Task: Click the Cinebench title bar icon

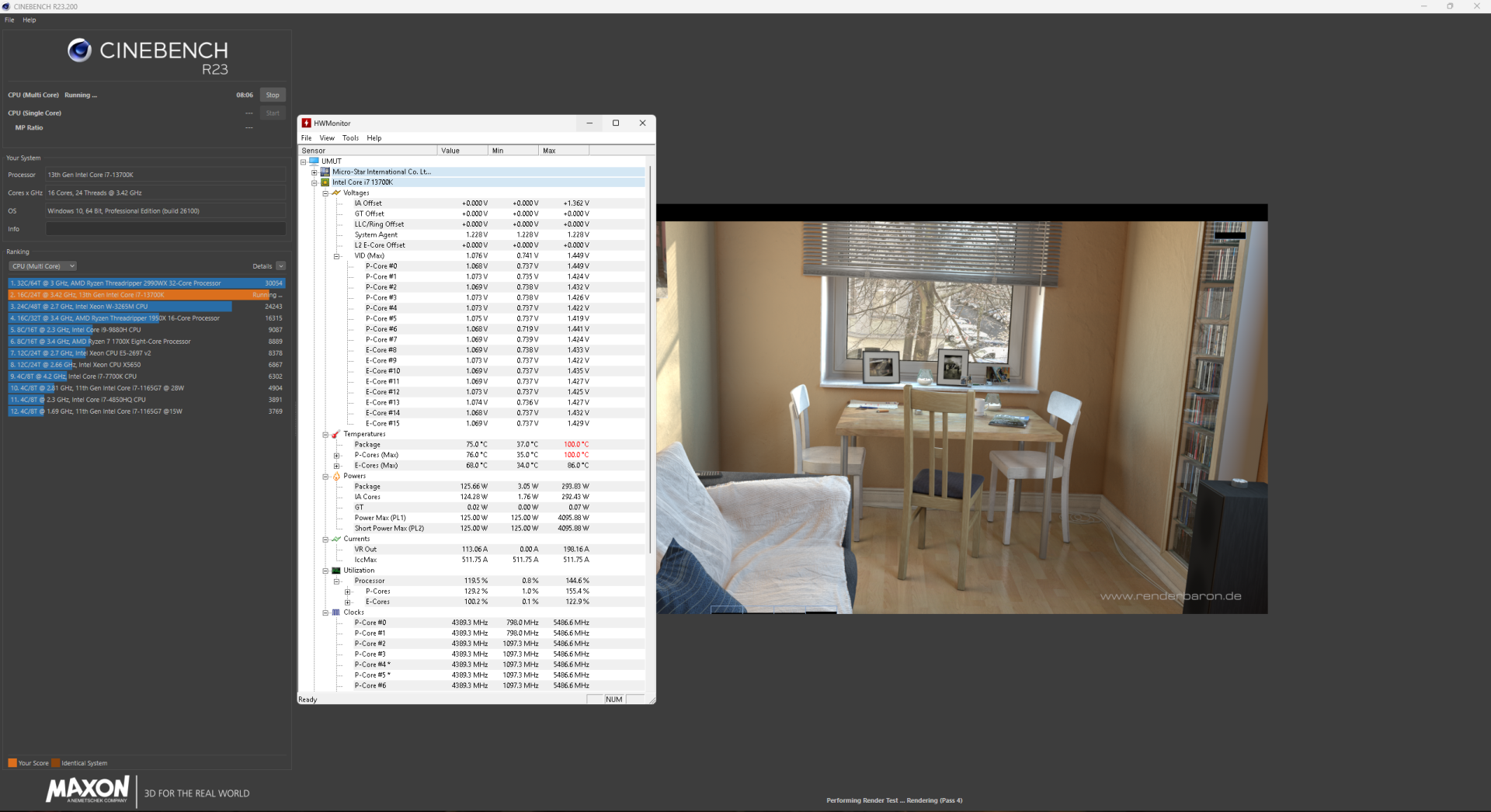Action: 6,6
